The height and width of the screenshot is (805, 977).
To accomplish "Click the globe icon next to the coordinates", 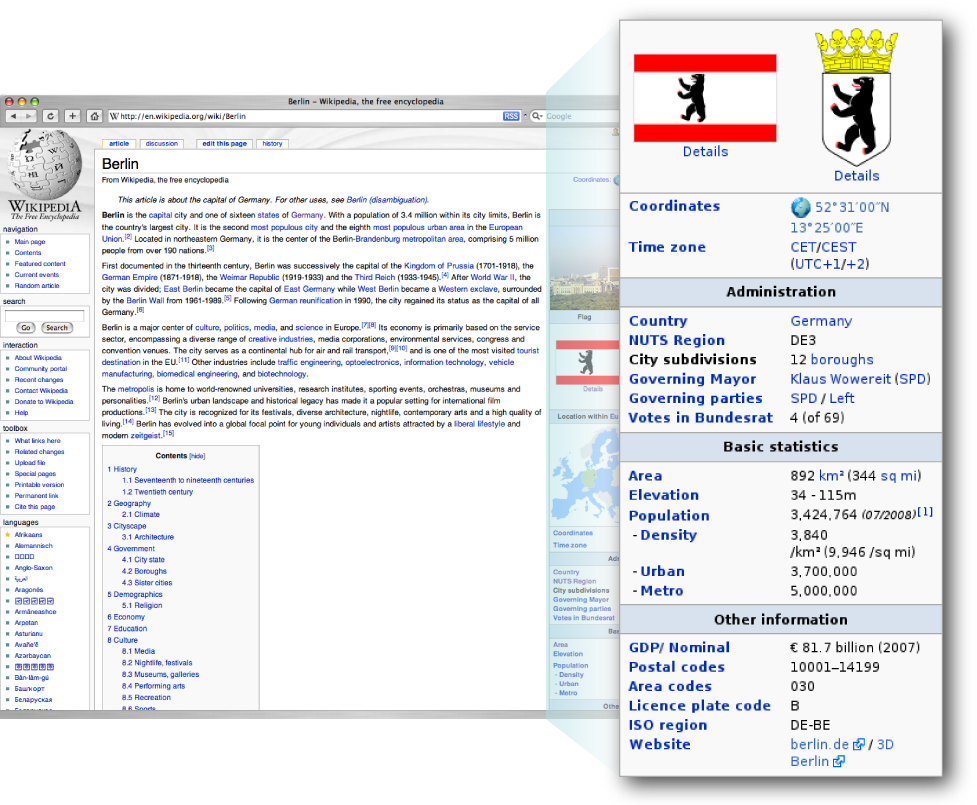I will (800, 207).
